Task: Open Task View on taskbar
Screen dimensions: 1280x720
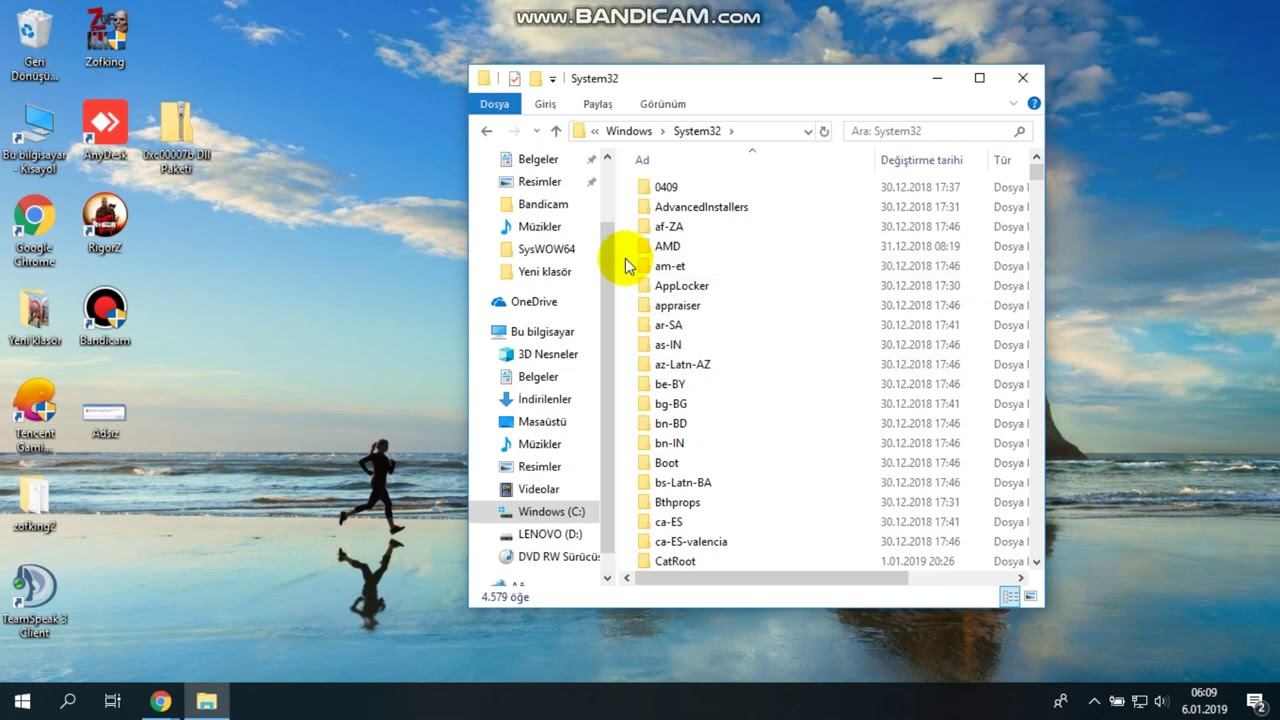Action: click(x=113, y=701)
